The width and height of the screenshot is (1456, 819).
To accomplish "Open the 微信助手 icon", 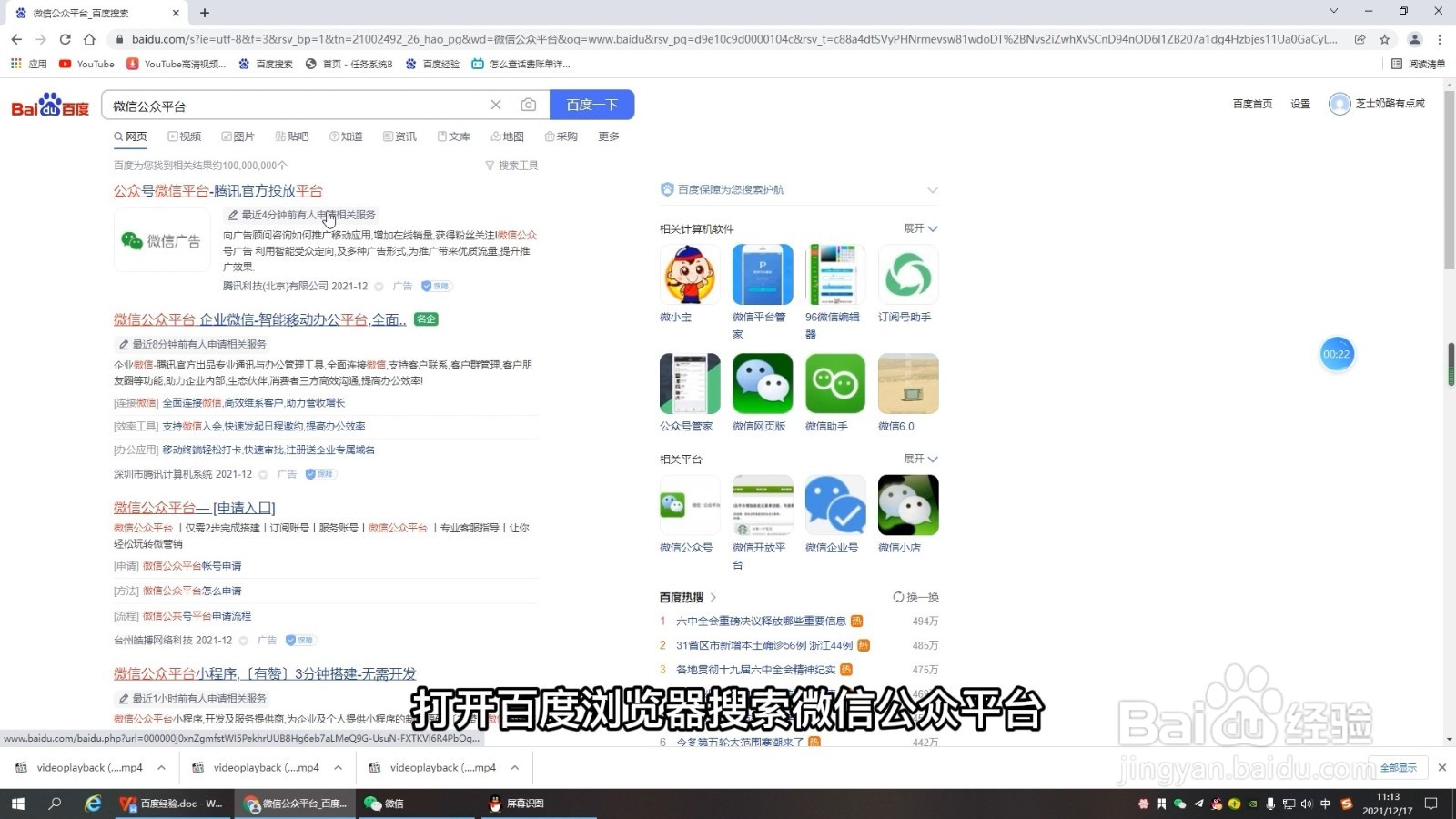I will (835, 383).
